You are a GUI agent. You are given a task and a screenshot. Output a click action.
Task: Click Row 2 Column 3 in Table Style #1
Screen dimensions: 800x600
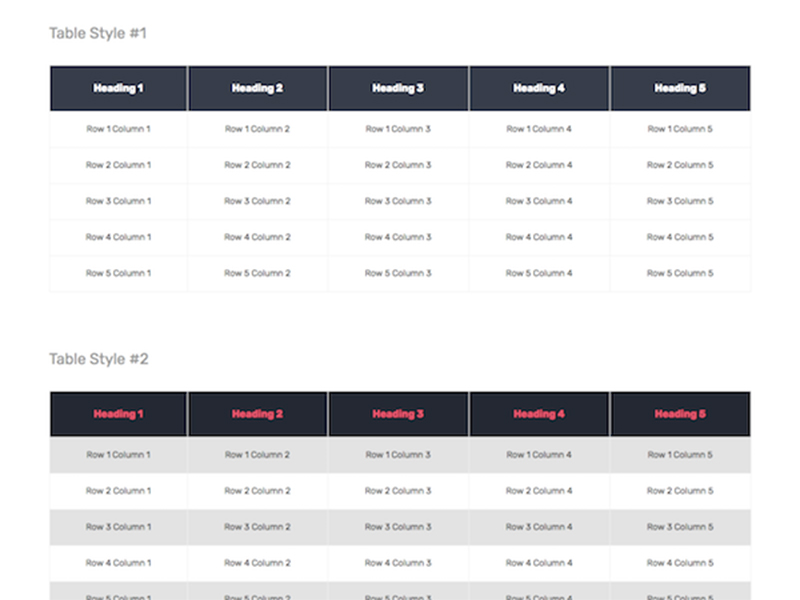point(398,165)
